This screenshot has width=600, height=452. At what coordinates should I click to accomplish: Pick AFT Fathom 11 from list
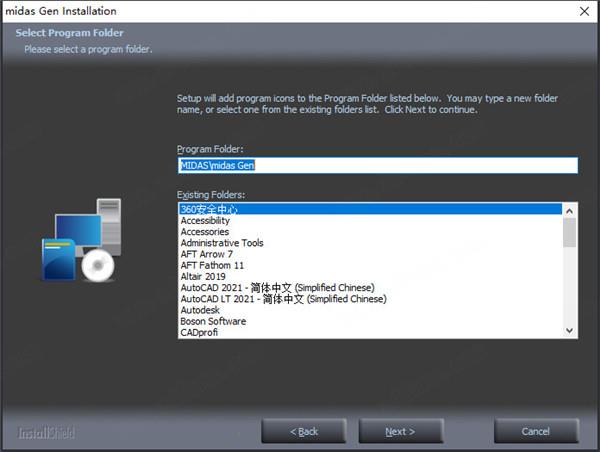tap(370, 265)
